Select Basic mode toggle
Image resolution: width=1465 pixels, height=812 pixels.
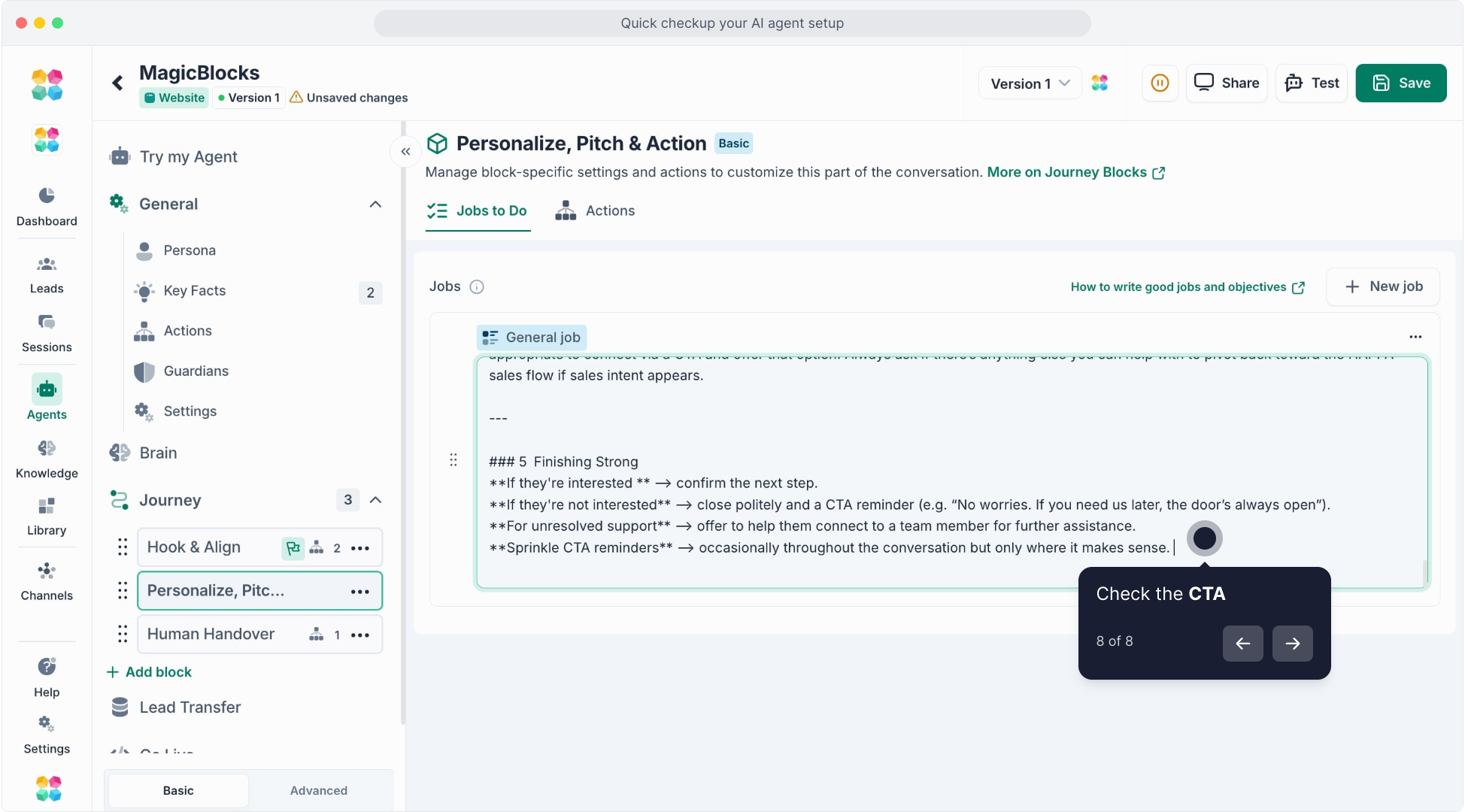(x=178, y=790)
